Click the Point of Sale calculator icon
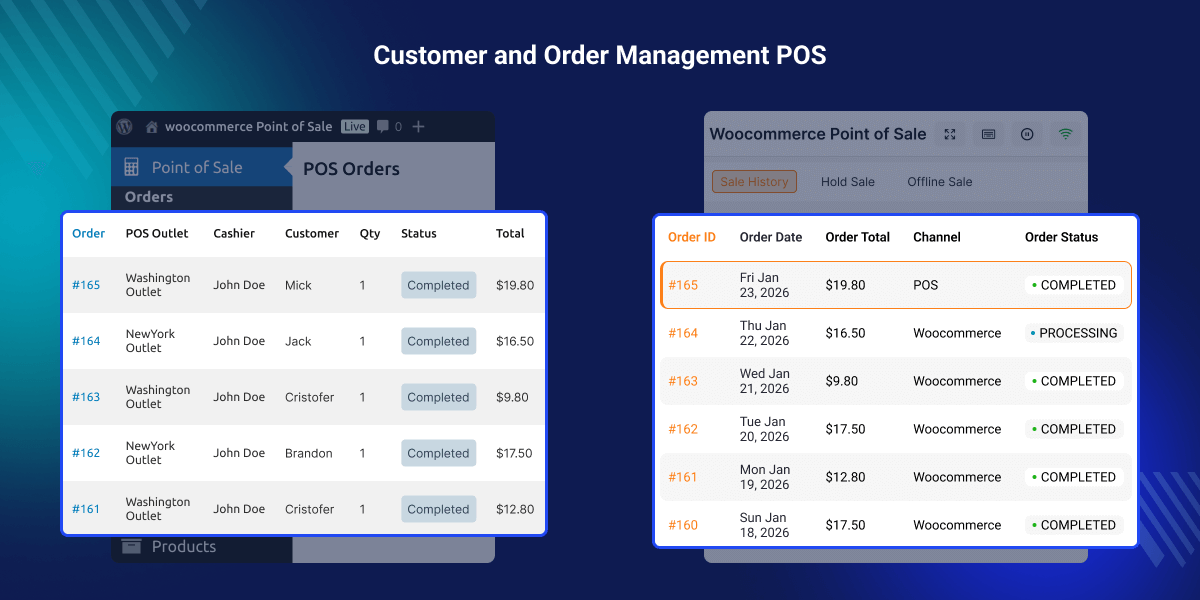This screenshot has width=1200, height=600. point(131,167)
